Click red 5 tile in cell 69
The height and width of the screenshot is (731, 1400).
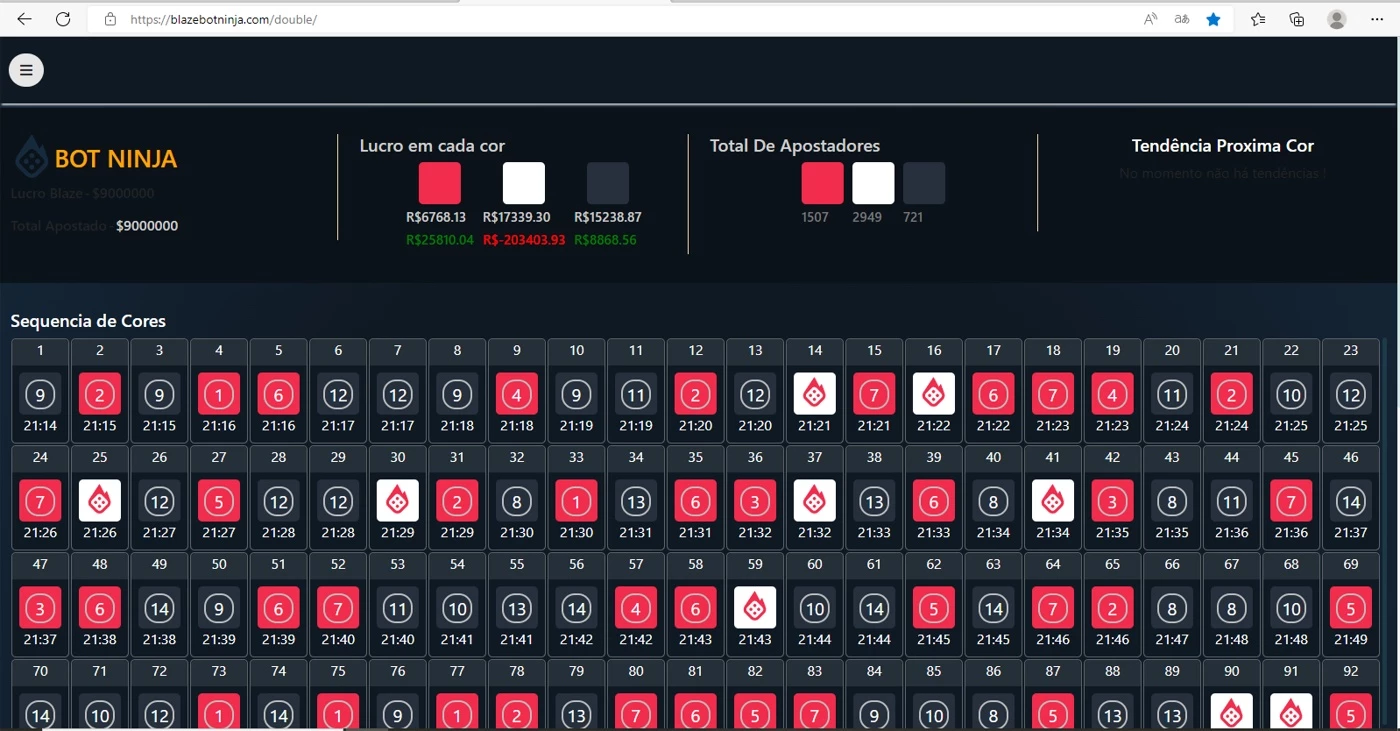[1351, 608]
